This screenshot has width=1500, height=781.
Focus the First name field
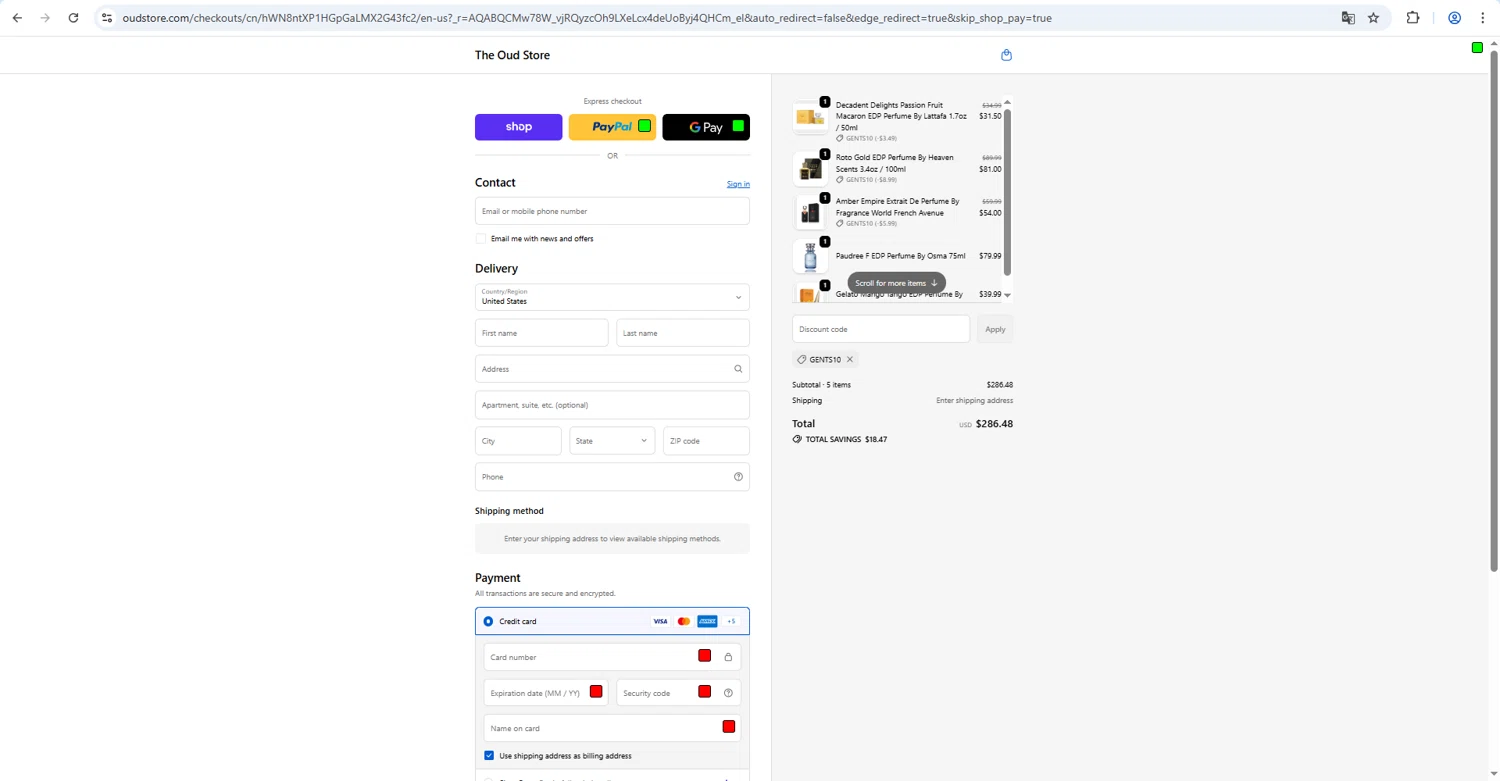(541, 333)
